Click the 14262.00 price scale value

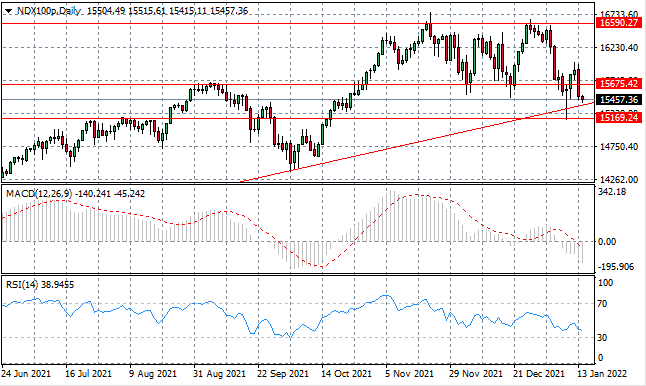coord(618,180)
